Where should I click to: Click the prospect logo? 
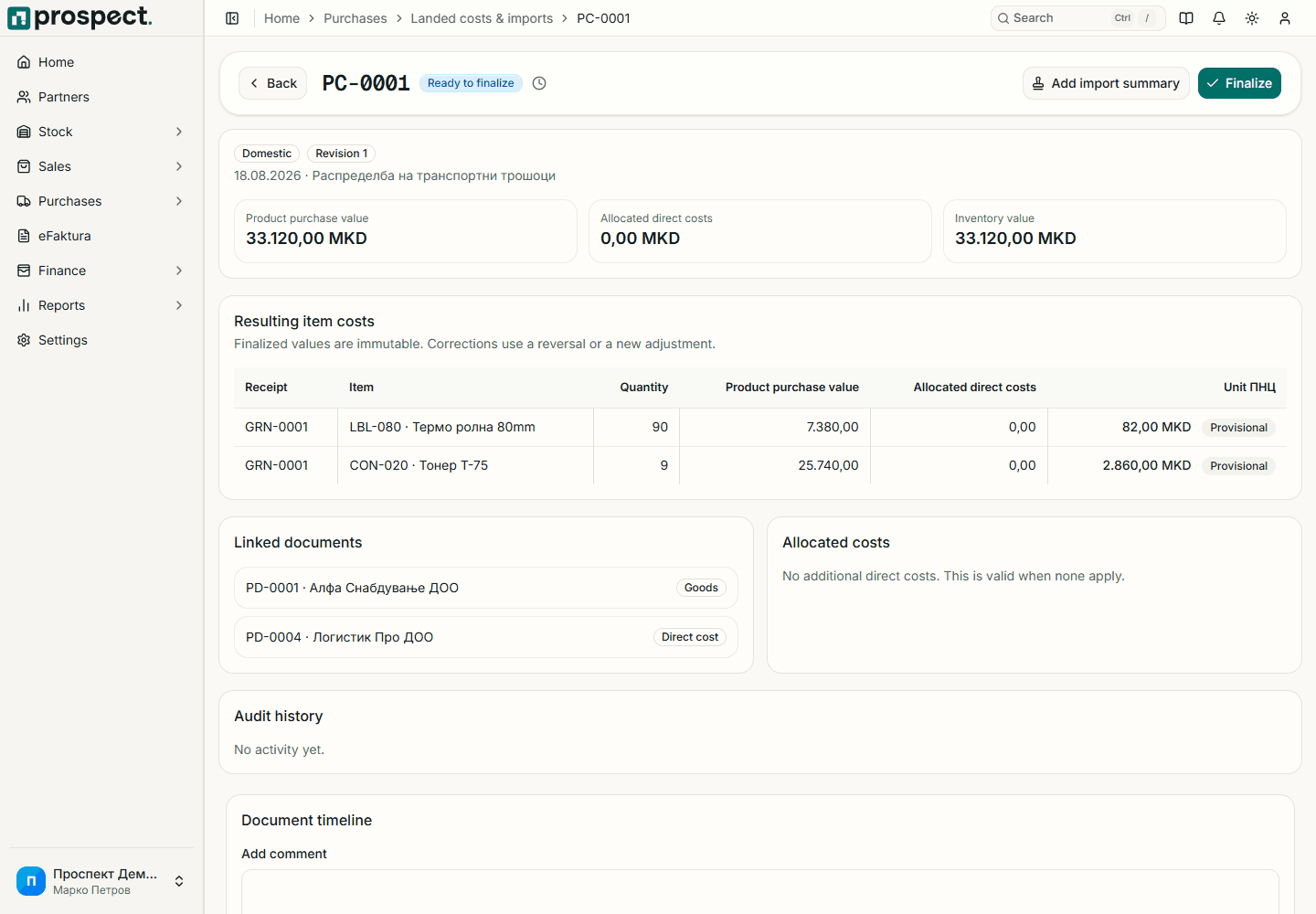80,17
